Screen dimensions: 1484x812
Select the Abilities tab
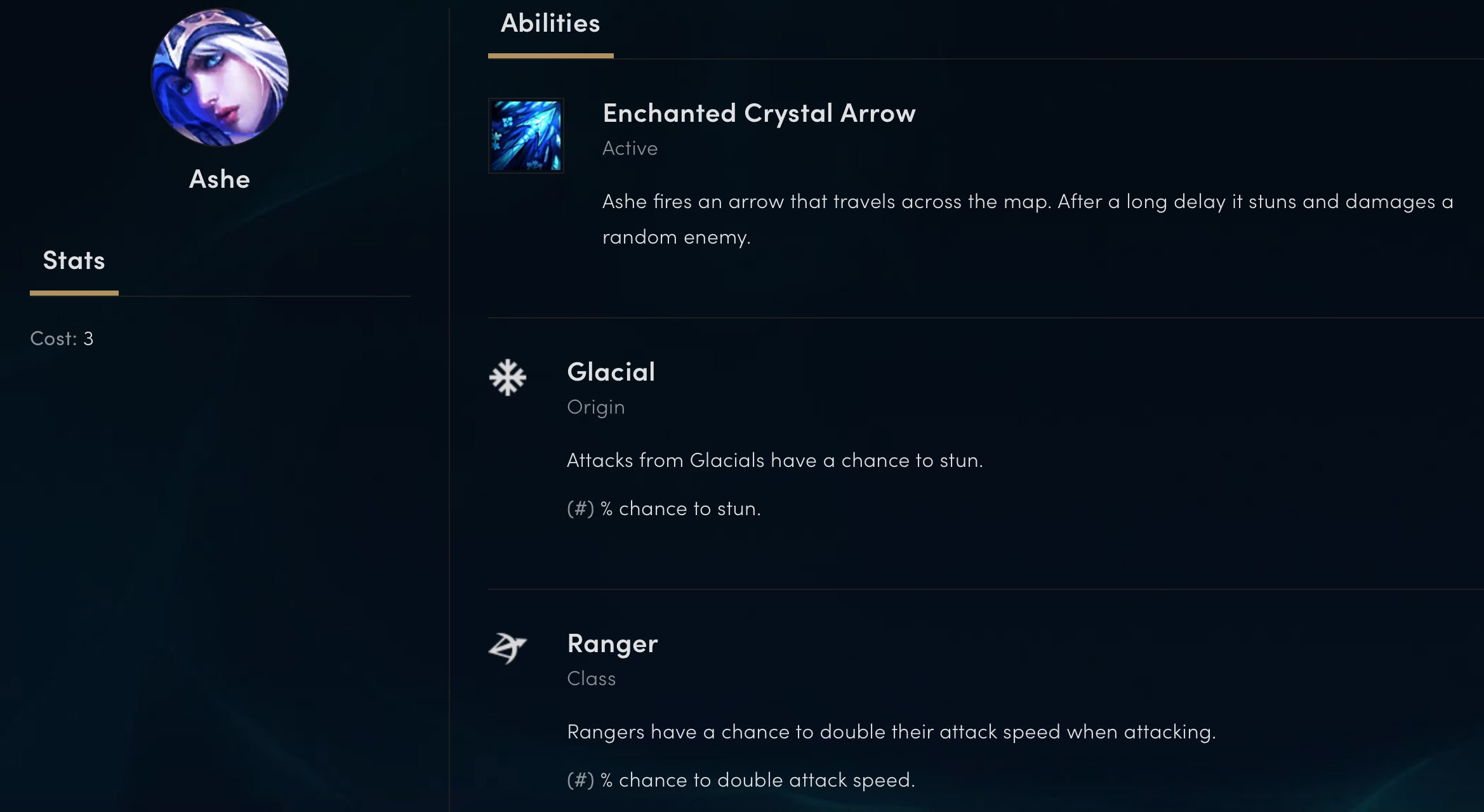550,23
